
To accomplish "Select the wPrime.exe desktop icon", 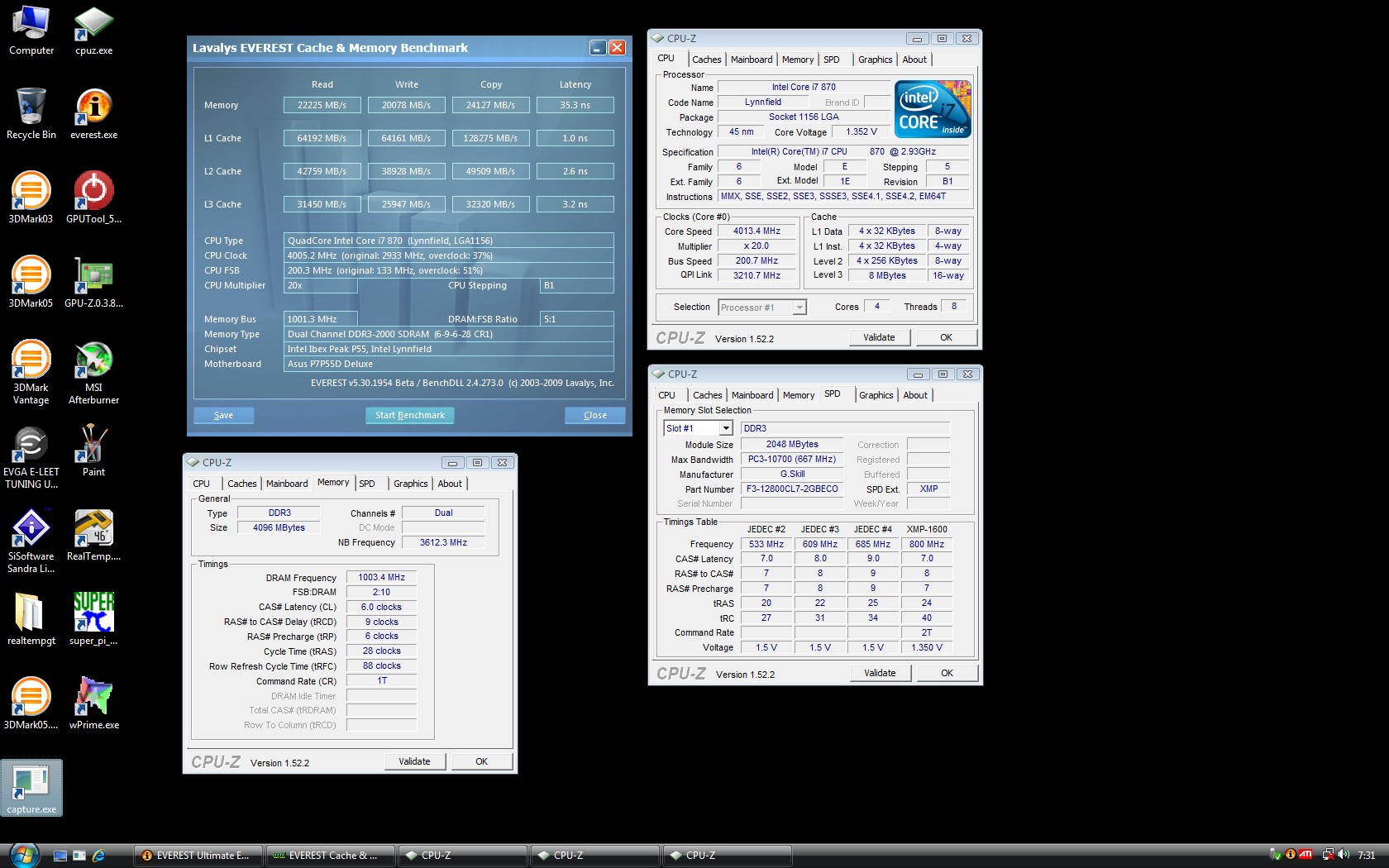I will [x=94, y=704].
